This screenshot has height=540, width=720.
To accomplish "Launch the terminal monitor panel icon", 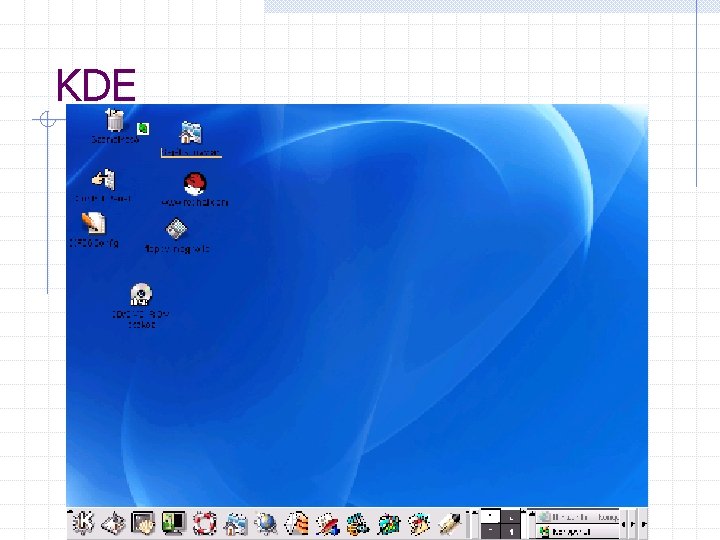I will 173,523.
